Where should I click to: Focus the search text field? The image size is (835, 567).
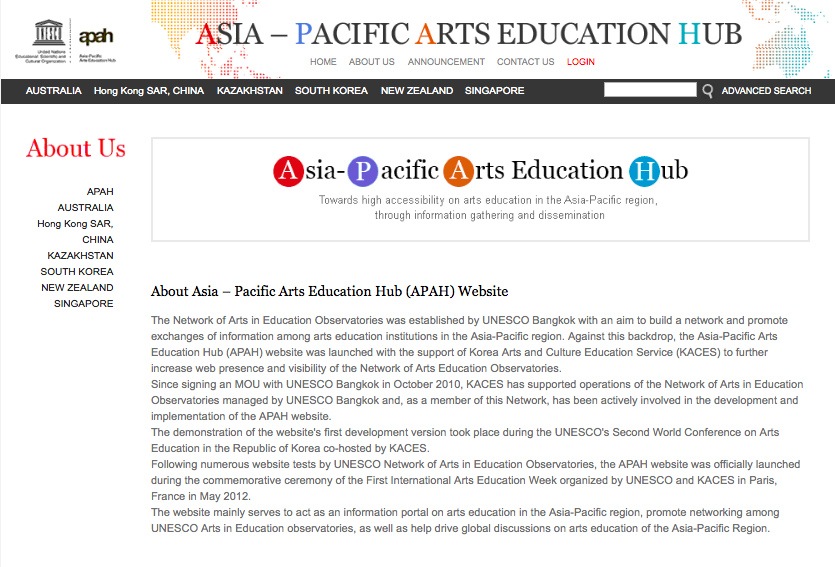[650, 89]
